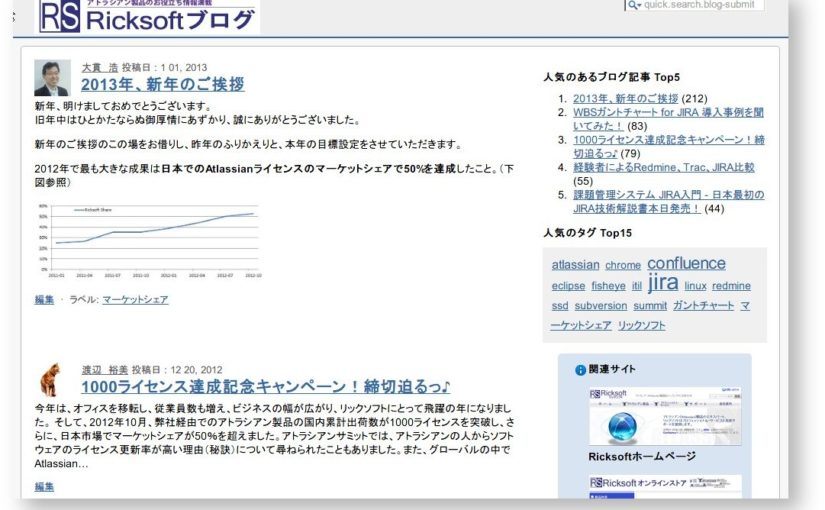Click the Ricksoftホームページ caption
825x510 pixels.
tap(642, 456)
